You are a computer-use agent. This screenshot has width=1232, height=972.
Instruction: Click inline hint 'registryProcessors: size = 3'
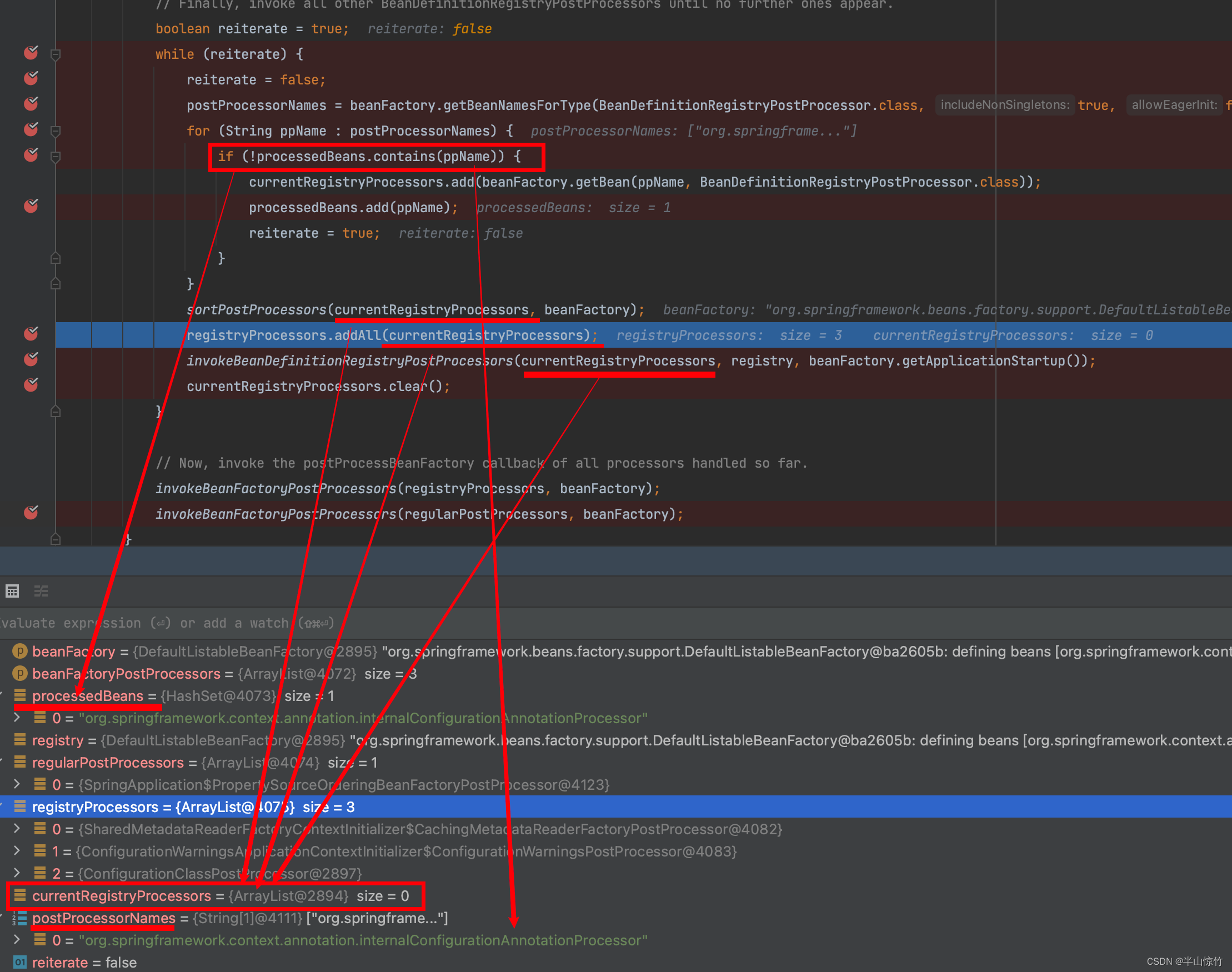[x=729, y=336]
